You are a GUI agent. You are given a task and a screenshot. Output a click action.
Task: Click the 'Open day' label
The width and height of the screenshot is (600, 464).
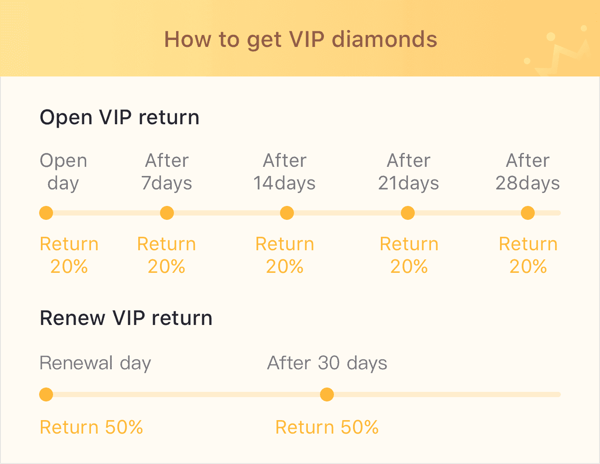[63, 172]
